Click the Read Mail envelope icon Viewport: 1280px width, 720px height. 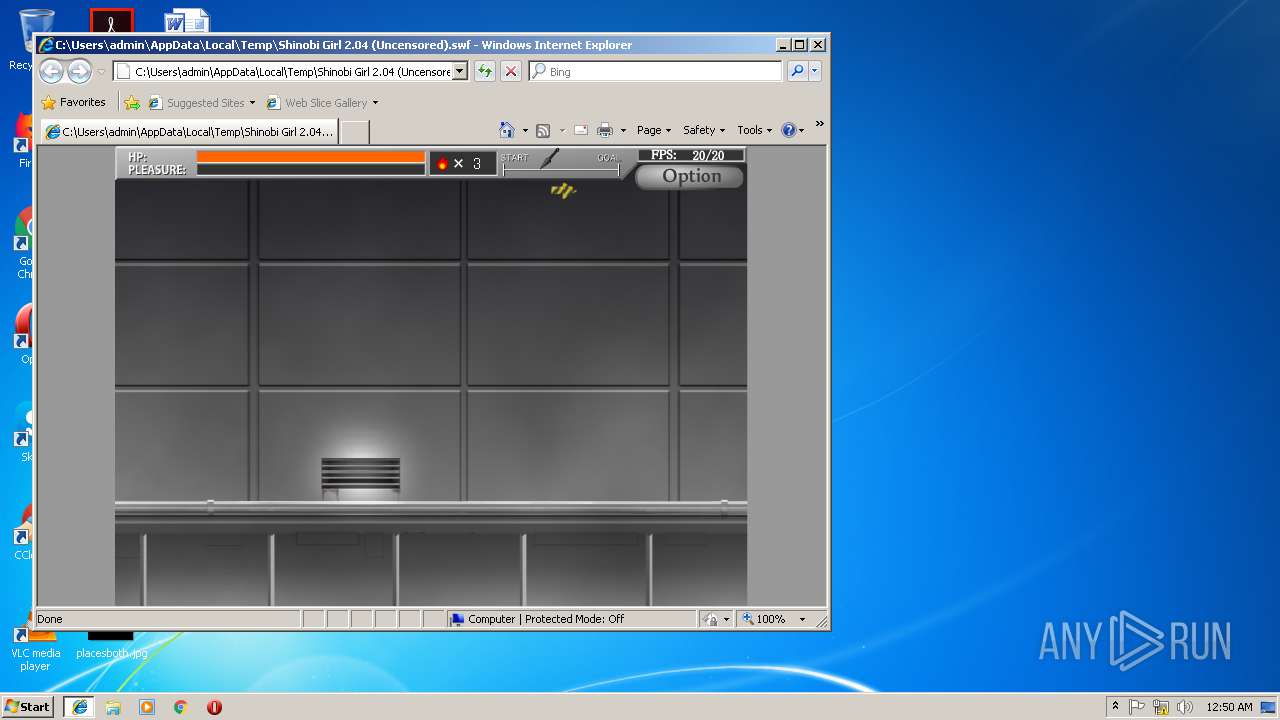coord(580,130)
